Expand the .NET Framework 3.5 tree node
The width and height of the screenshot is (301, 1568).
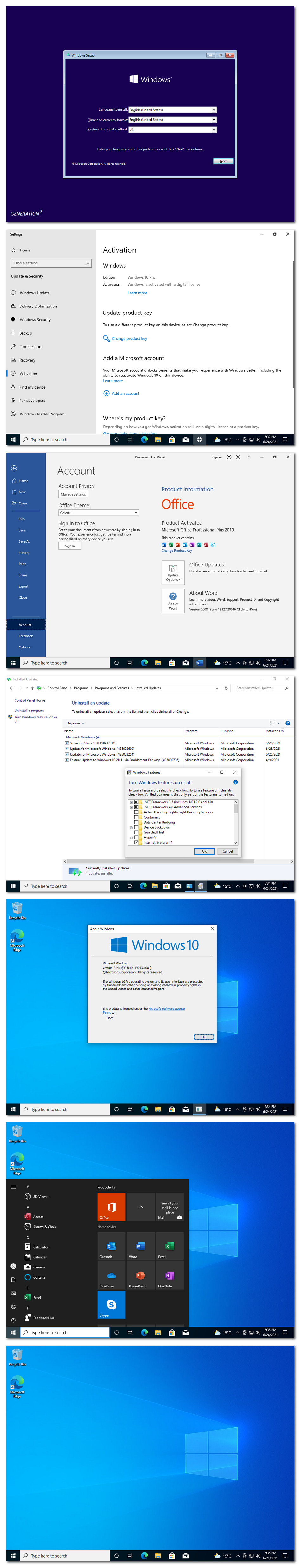click(x=131, y=802)
